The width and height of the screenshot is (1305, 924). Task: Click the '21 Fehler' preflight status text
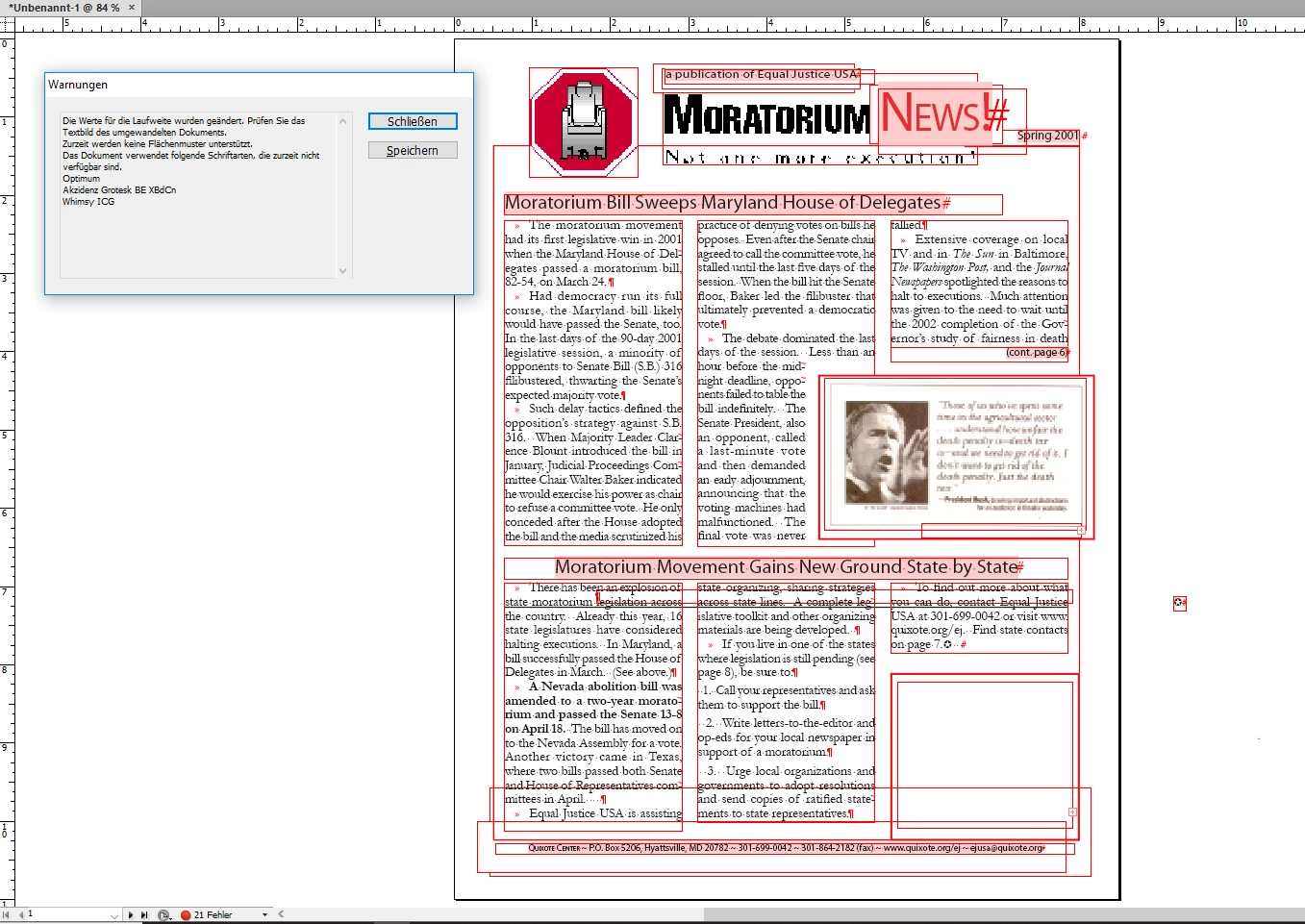[x=213, y=915]
